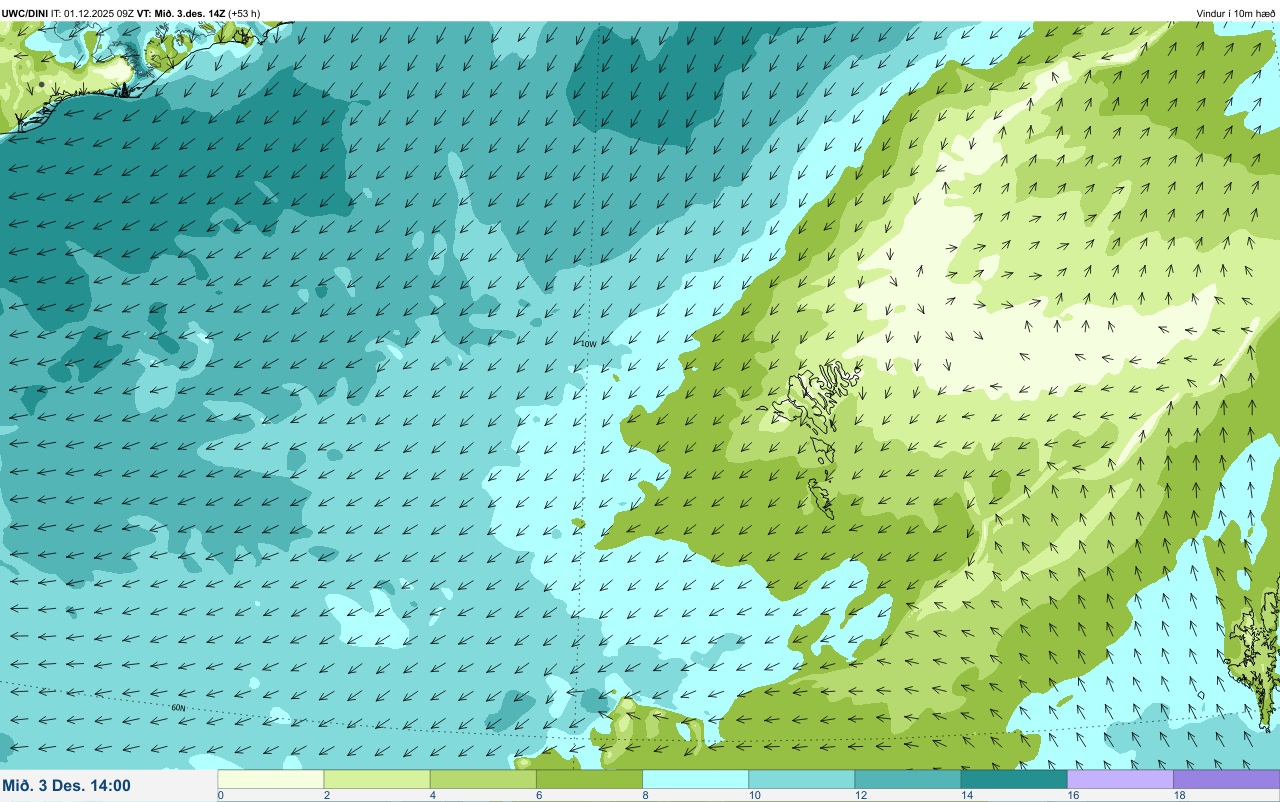
Task: Click the 'Mið. 3 Des. 14:00' date label
Action: tap(66, 786)
